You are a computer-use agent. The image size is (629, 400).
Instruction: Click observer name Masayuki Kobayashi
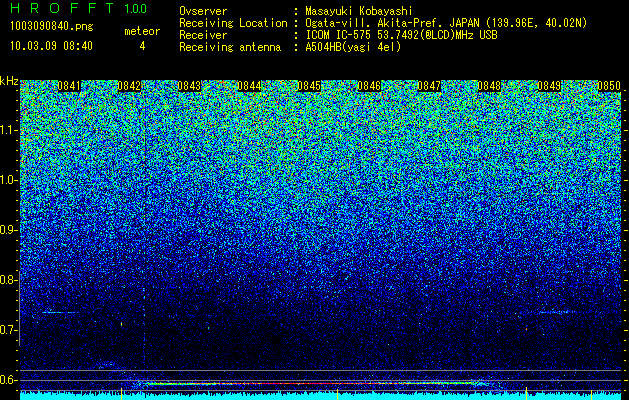coord(359,11)
